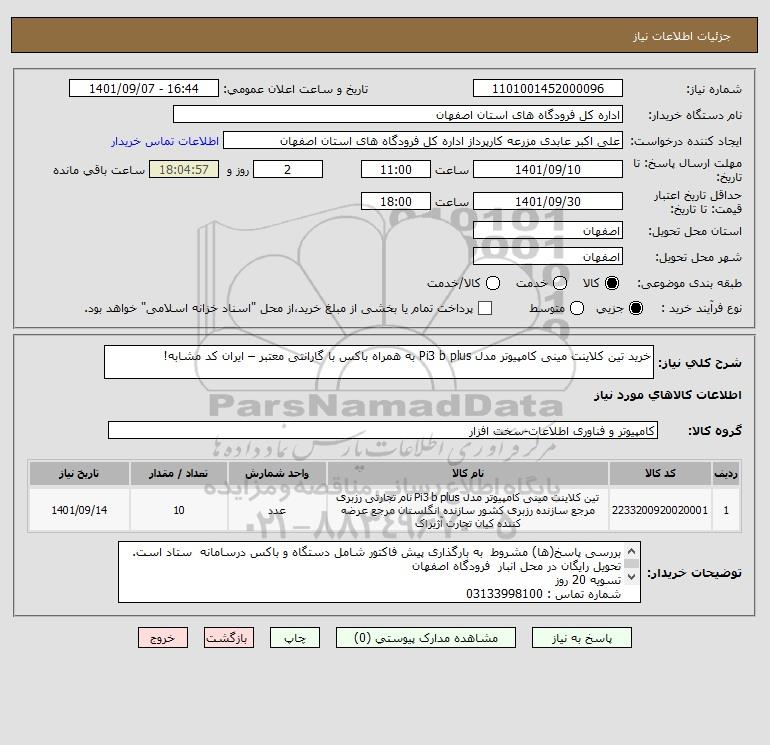Click the remaining time 18:04:57 field
Screen dimensions: 770x745
184,170
